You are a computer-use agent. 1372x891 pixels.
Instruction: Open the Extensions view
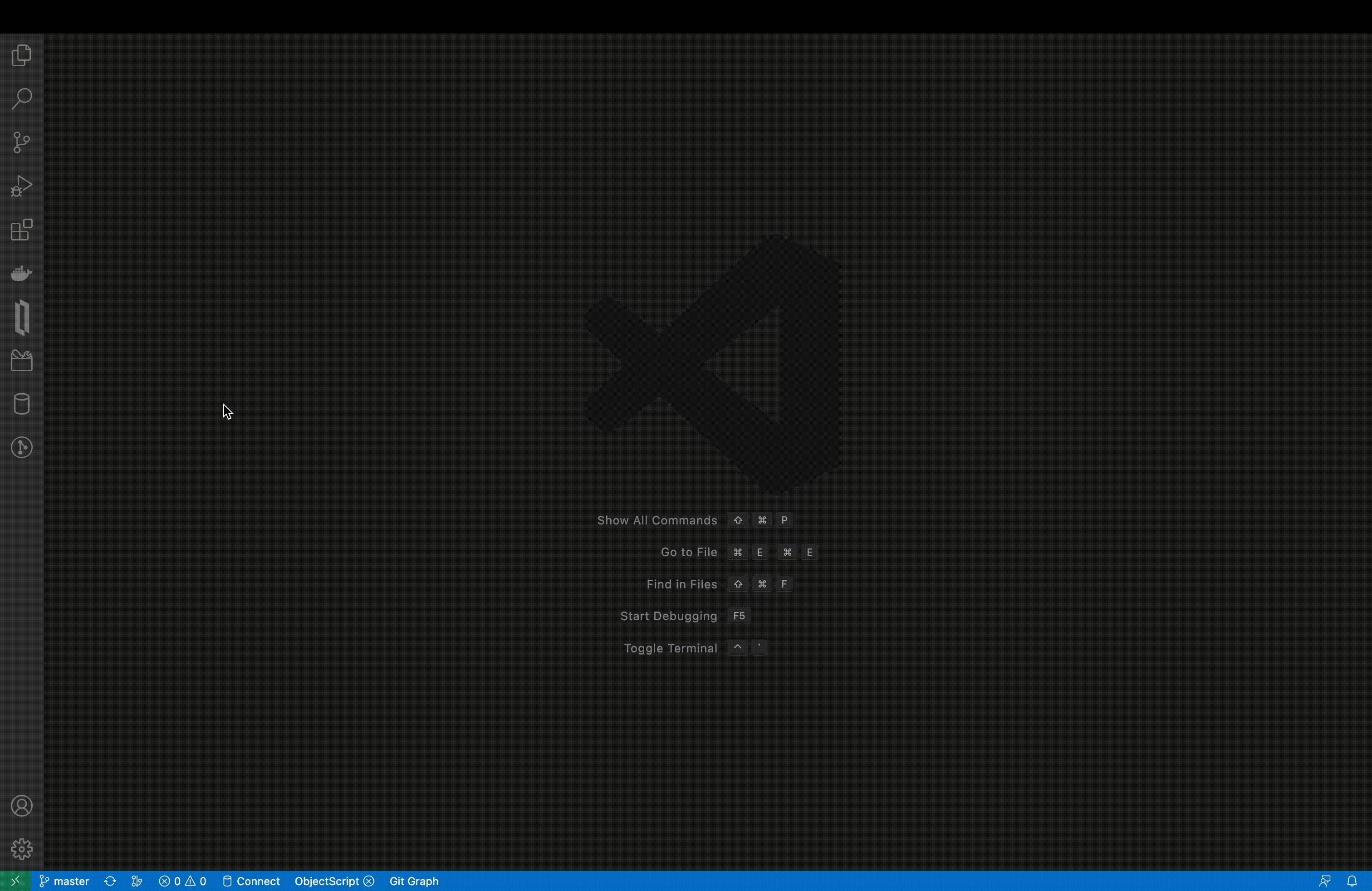point(21,230)
